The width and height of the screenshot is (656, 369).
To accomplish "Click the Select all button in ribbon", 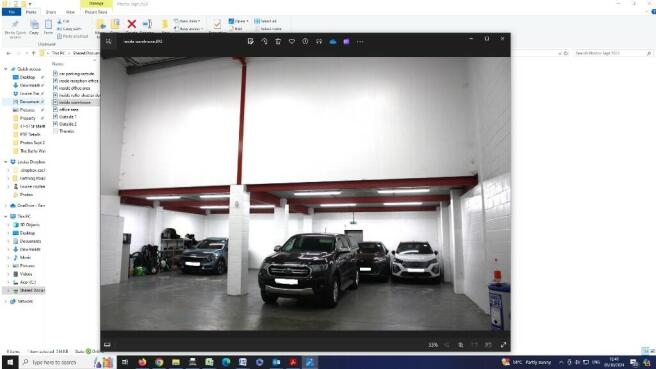I will point(266,21).
